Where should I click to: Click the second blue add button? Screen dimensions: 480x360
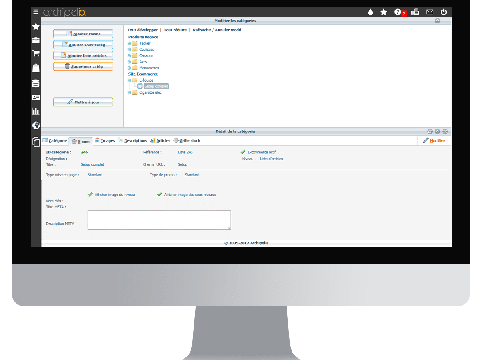pyautogui.click(x=83, y=44)
